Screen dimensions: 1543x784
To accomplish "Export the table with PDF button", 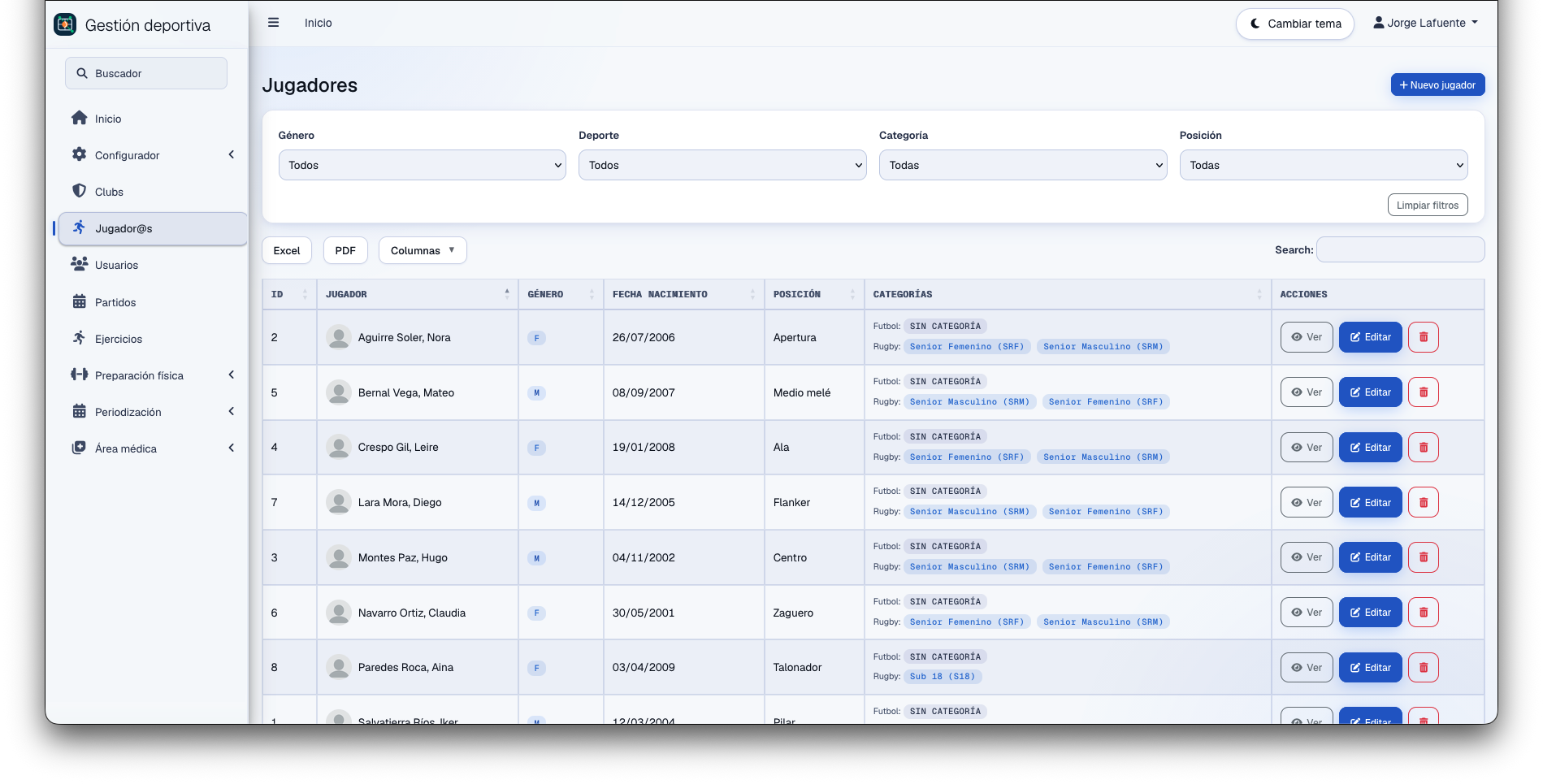I will point(345,250).
